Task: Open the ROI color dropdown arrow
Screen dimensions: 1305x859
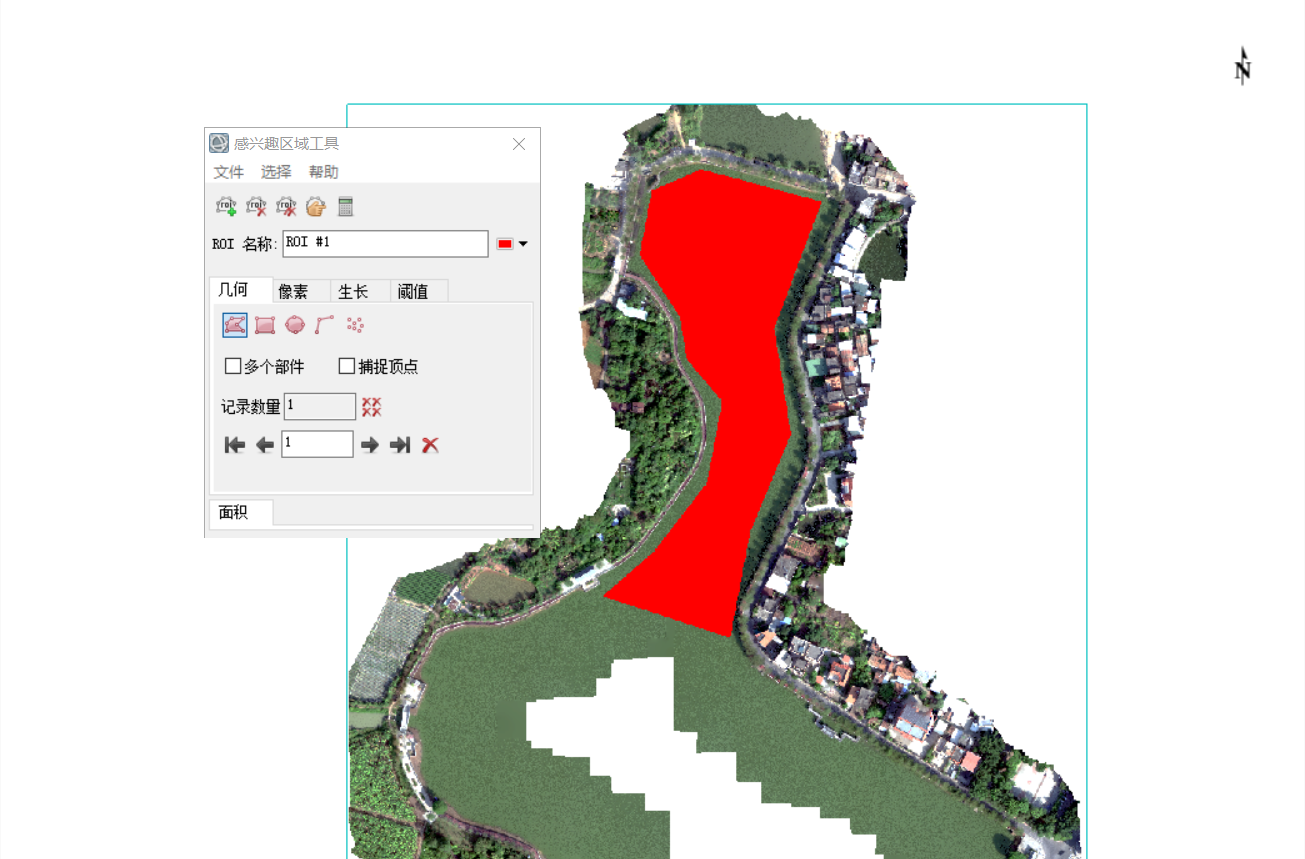Action: click(523, 244)
